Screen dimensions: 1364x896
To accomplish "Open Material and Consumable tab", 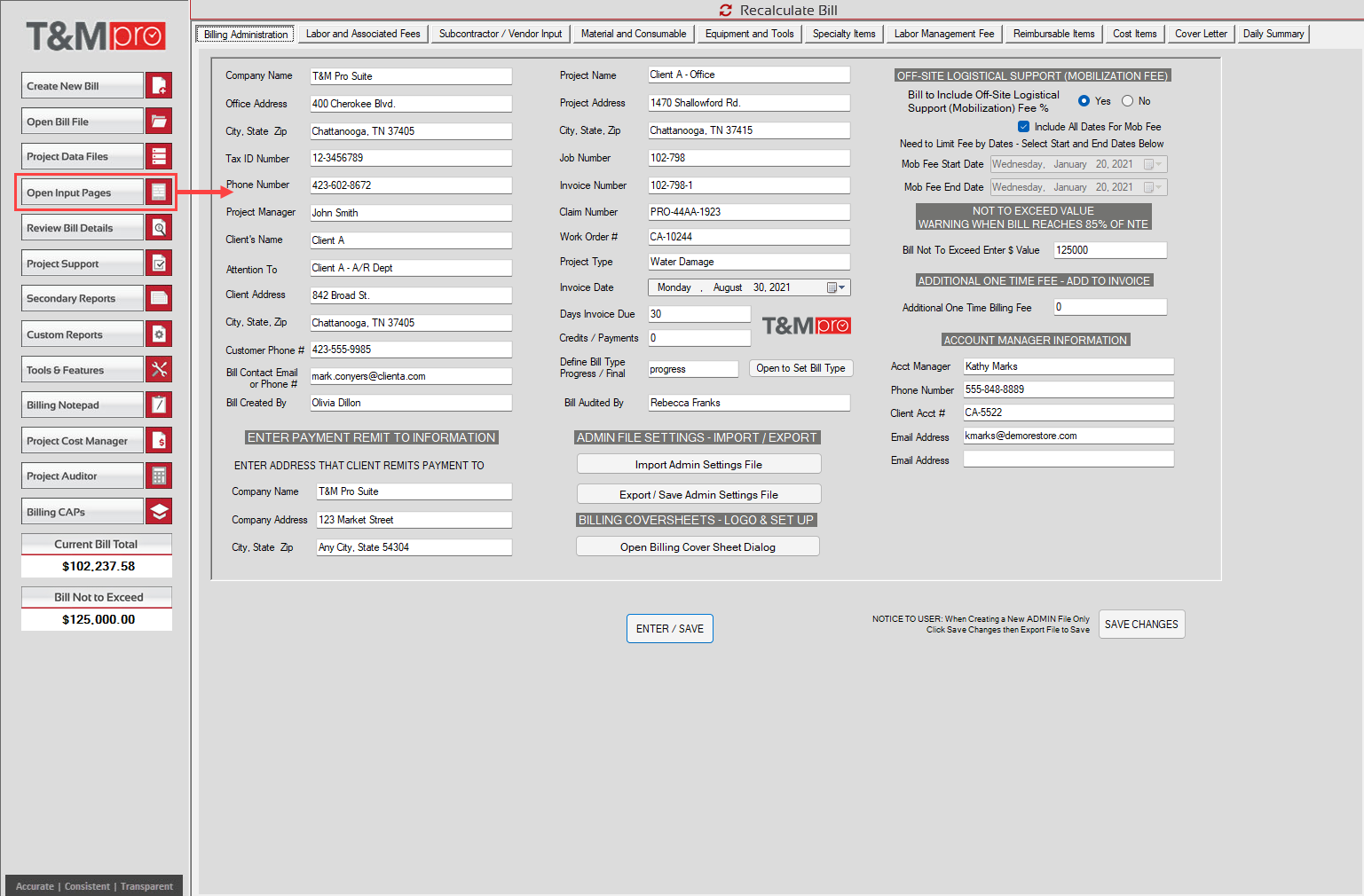I will point(634,34).
